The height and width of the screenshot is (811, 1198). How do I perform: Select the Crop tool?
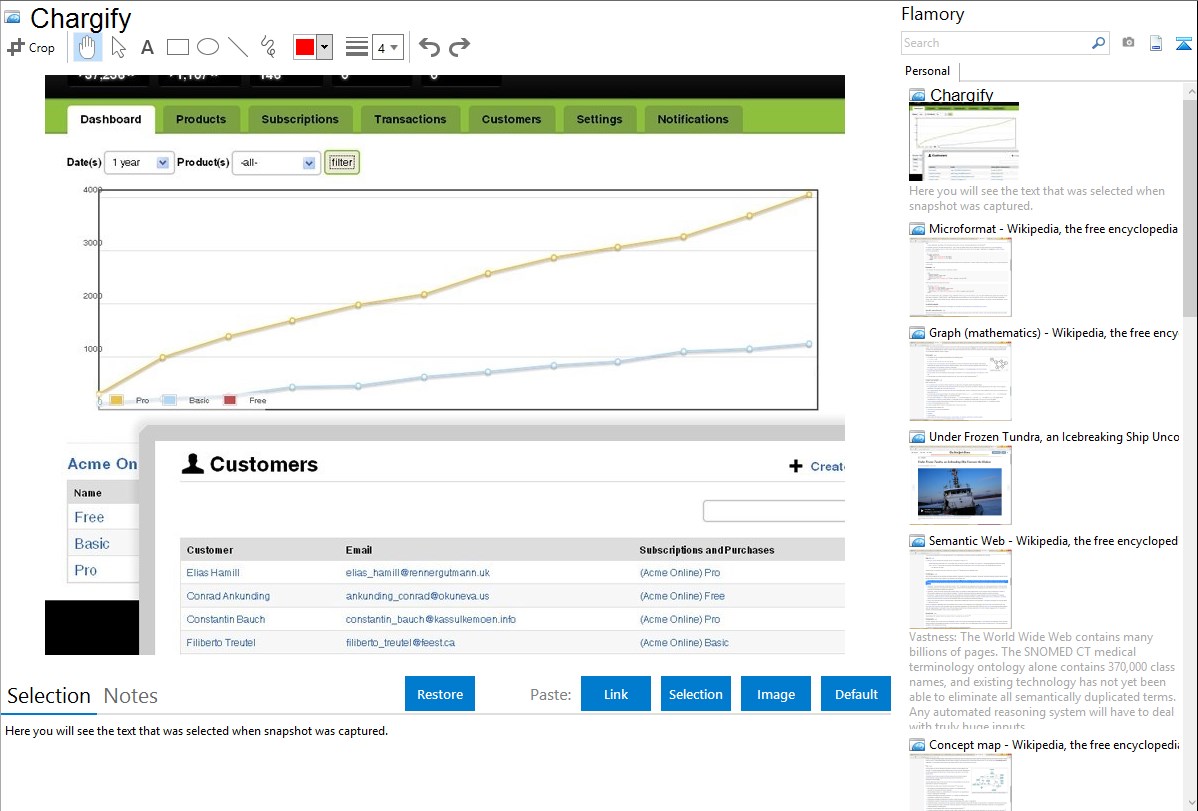[x=31, y=47]
